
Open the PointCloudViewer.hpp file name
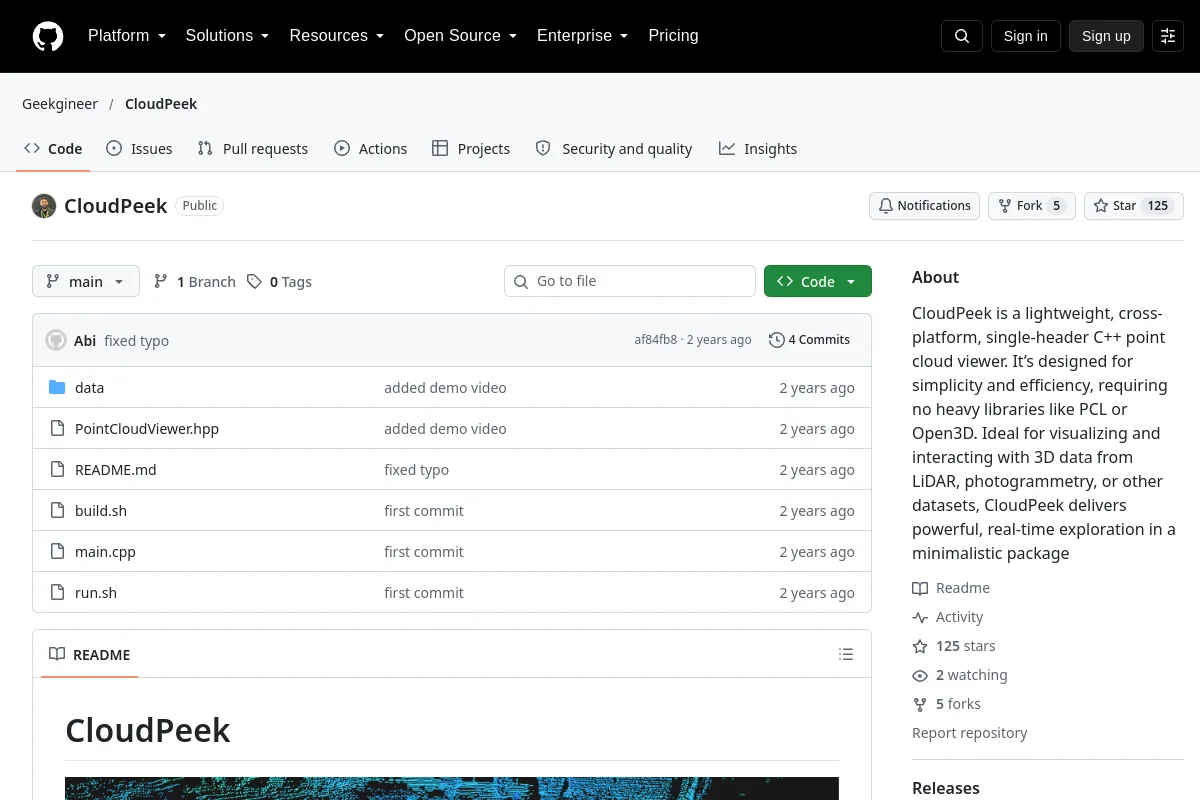pos(147,429)
